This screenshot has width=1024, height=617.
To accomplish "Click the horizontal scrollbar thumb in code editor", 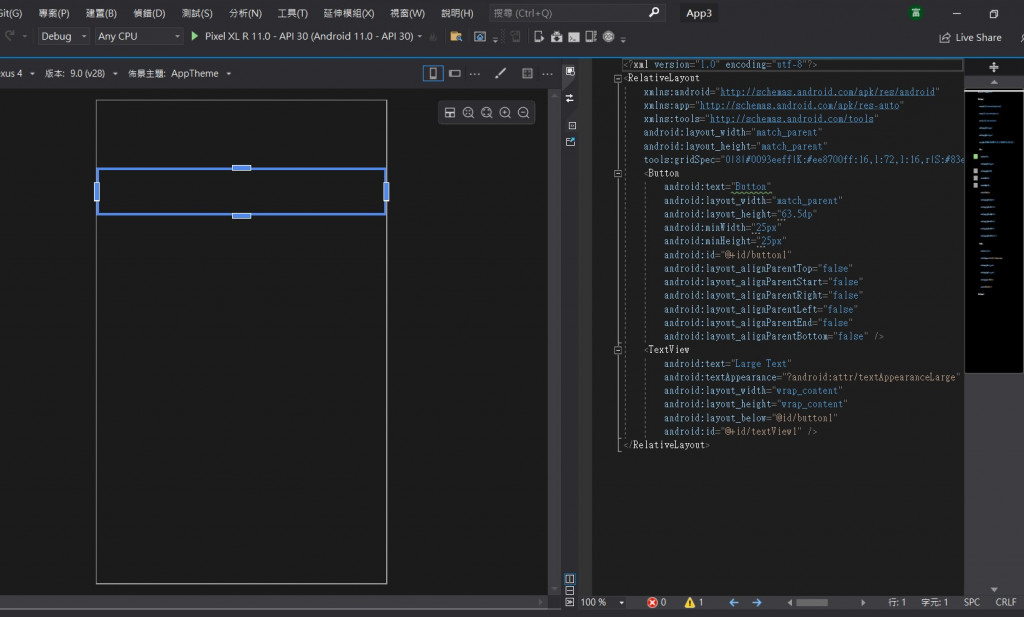I will point(811,603).
